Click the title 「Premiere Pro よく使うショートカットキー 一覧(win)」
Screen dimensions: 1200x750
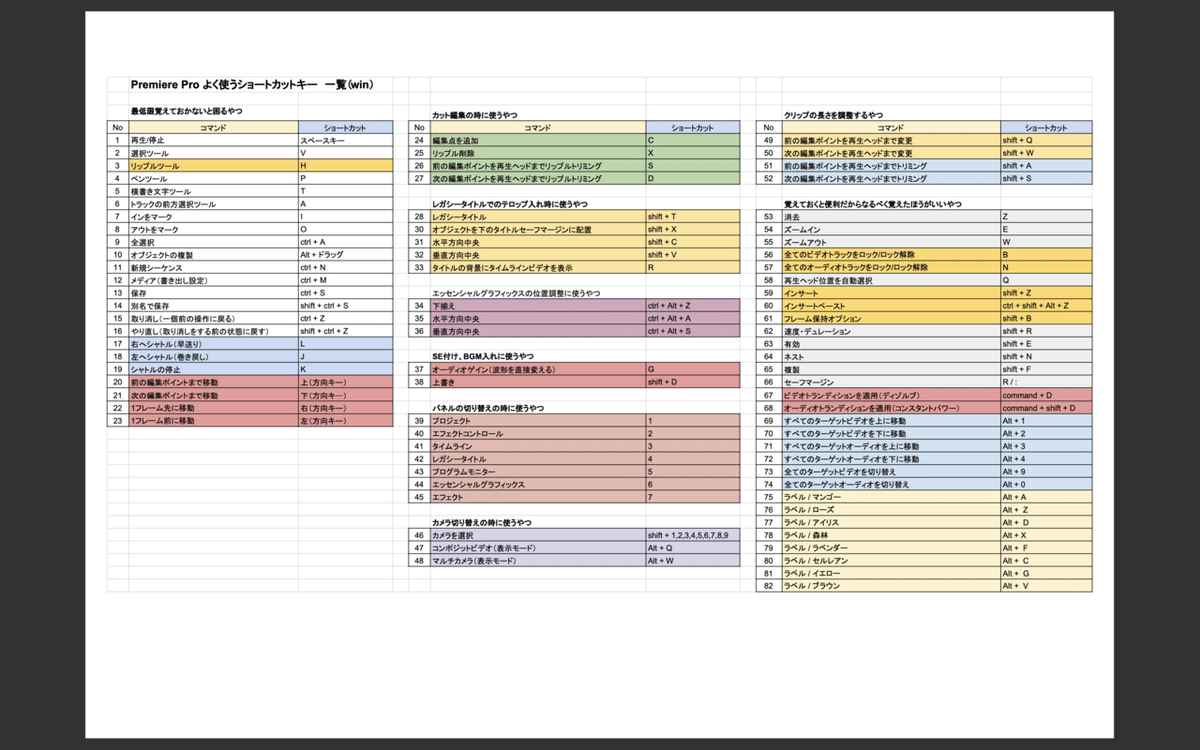pos(252,84)
